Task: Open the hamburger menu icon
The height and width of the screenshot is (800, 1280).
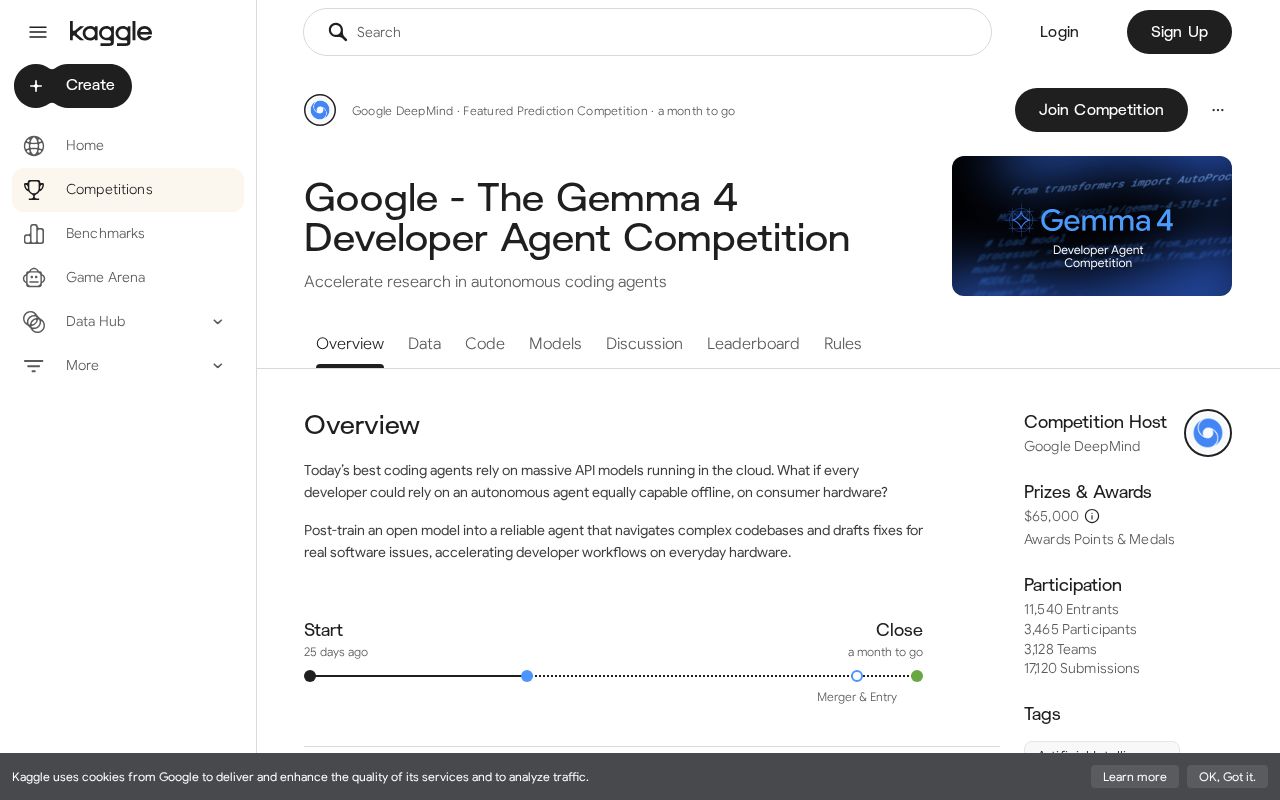Action: 38,32
